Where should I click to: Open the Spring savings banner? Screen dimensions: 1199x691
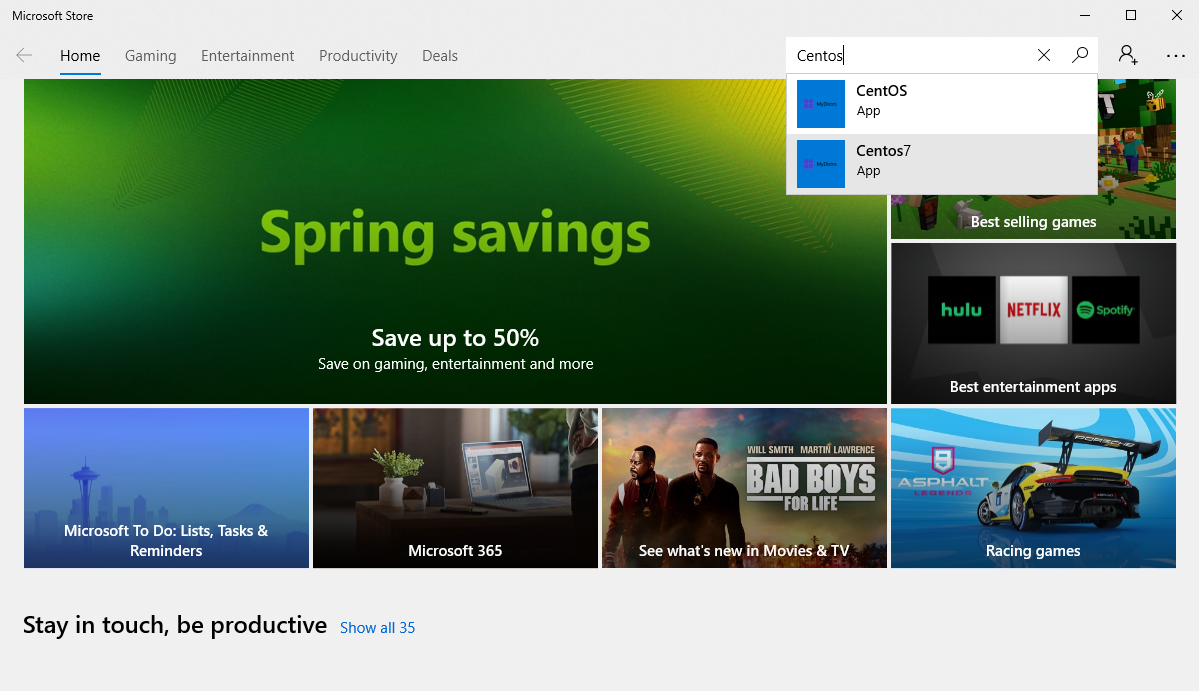455,240
